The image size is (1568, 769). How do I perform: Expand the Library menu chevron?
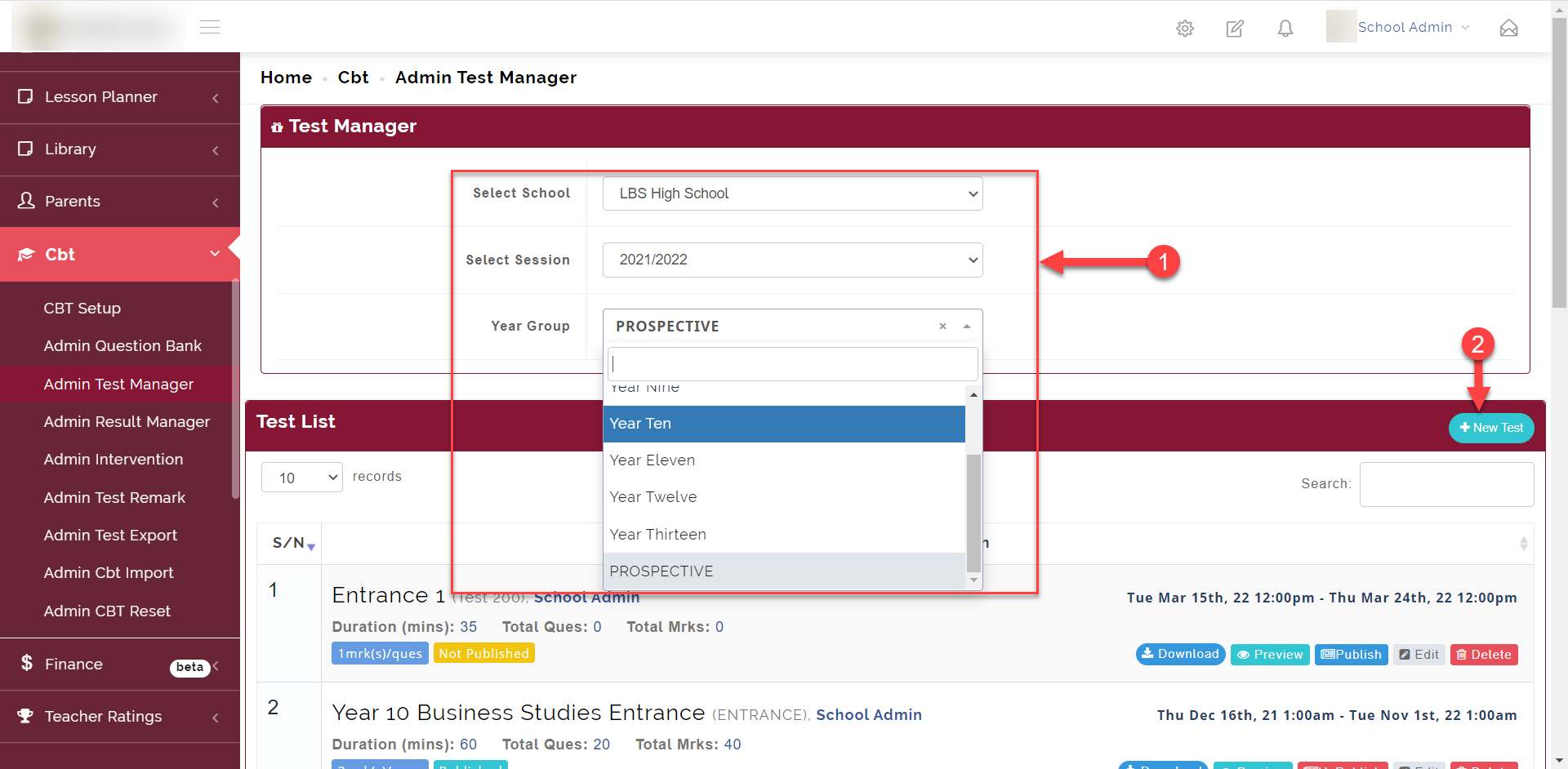(x=216, y=150)
